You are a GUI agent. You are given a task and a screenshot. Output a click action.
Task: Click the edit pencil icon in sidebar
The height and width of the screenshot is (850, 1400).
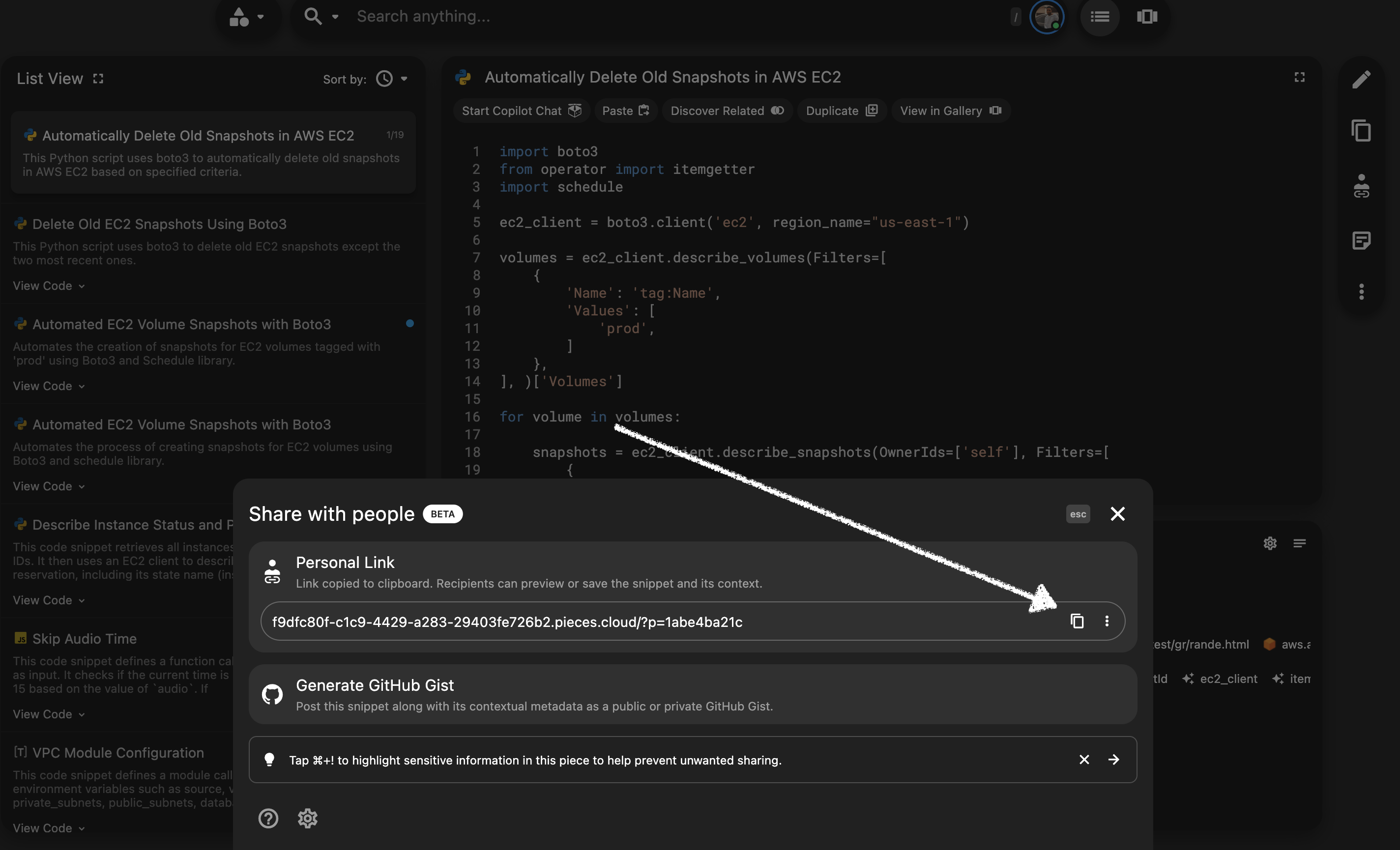click(x=1361, y=80)
